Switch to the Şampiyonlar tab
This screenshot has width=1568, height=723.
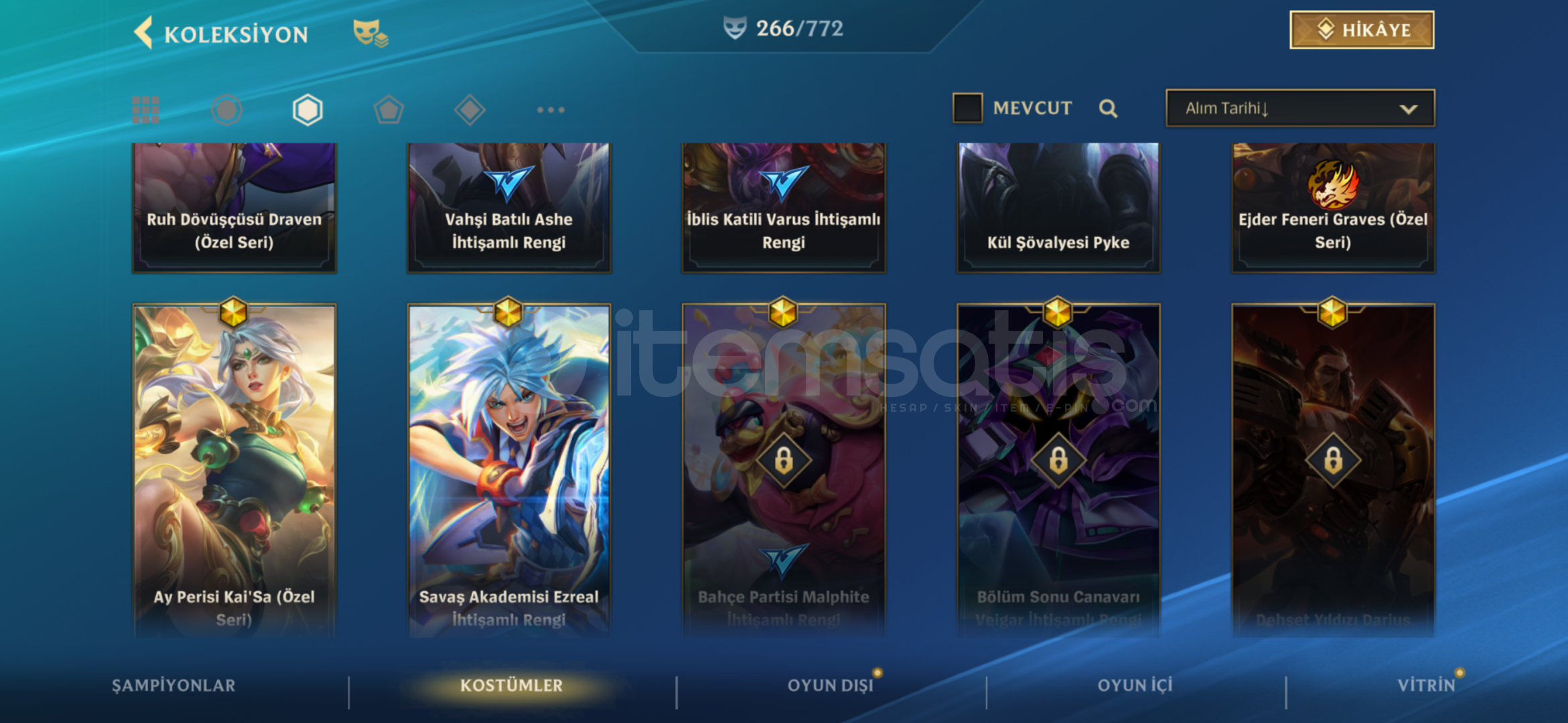173,686
